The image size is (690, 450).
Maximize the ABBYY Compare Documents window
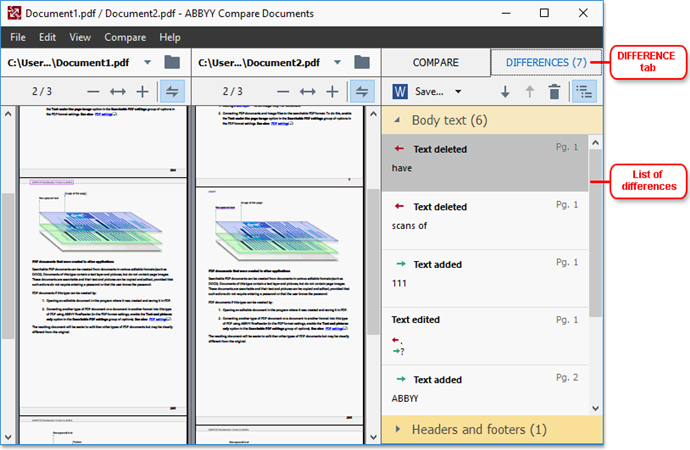pyautogui.click(x=544, y=13)
